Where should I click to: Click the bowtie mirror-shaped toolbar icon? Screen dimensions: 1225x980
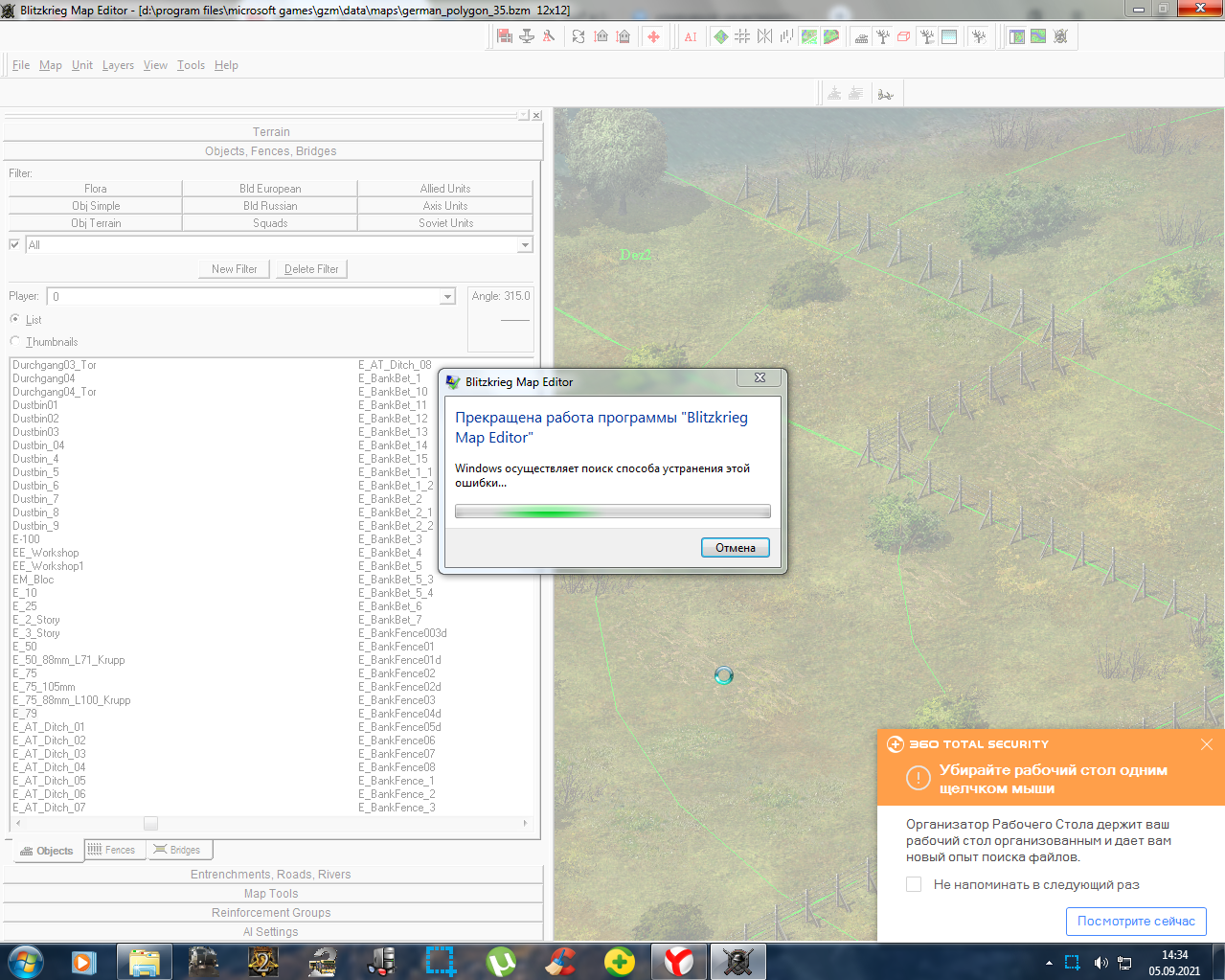point(764,36)
